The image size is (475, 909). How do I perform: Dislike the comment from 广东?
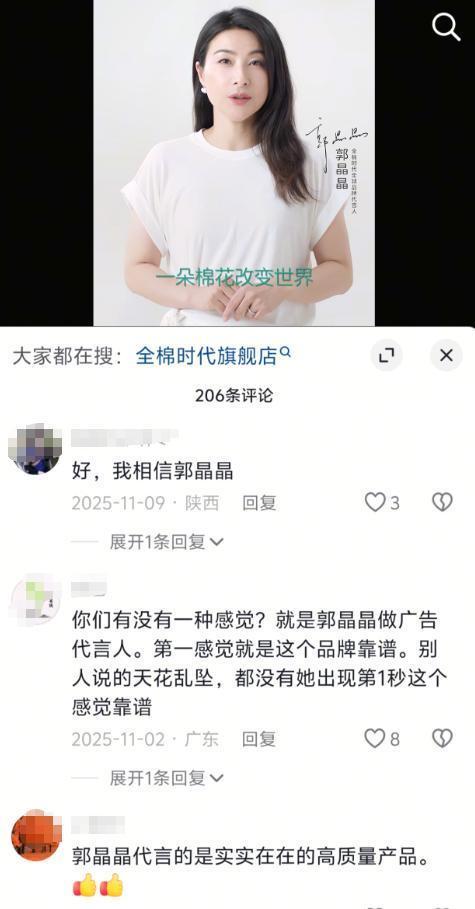443,738
